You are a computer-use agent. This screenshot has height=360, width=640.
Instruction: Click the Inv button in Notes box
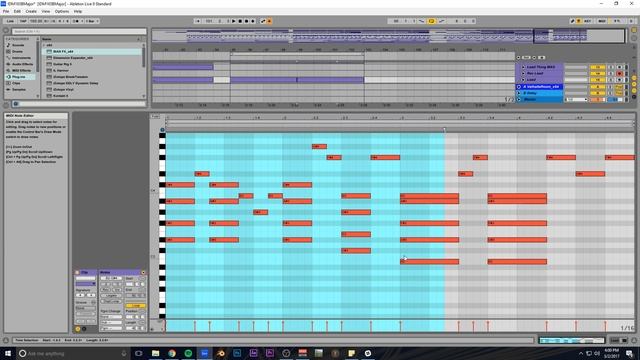pyautogui.click(x=116, y=290)
